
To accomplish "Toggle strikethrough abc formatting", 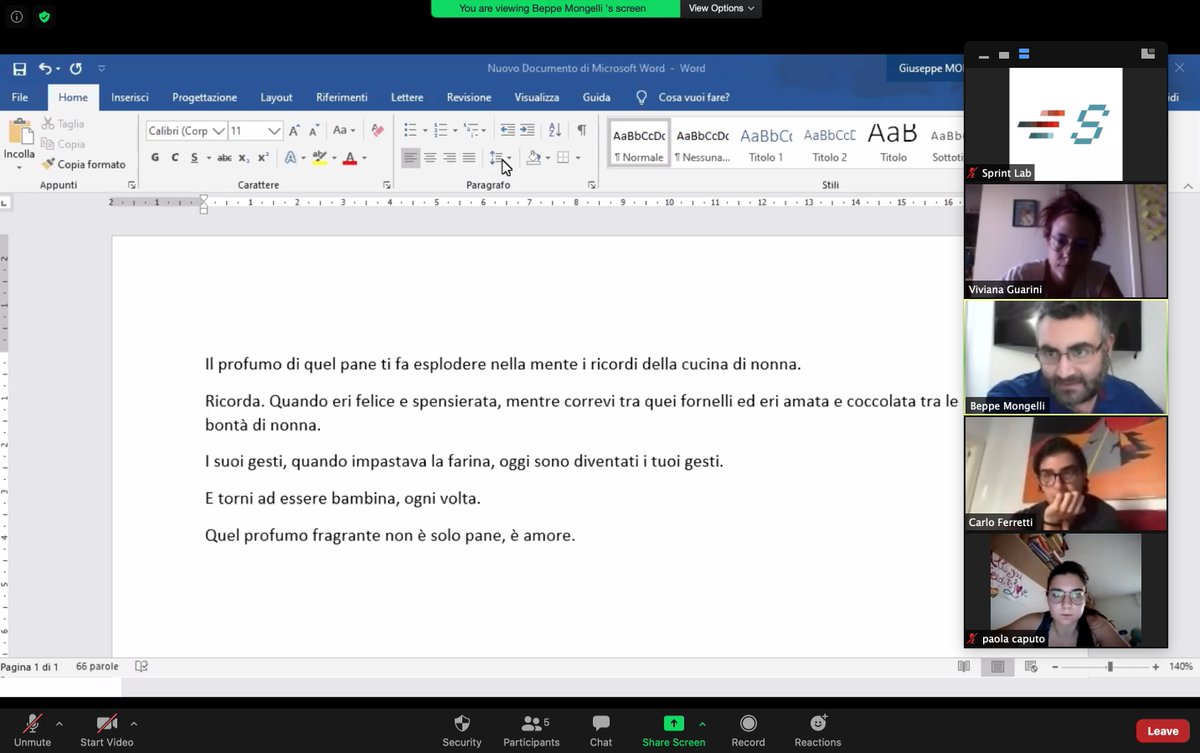I will click(224, 158).
